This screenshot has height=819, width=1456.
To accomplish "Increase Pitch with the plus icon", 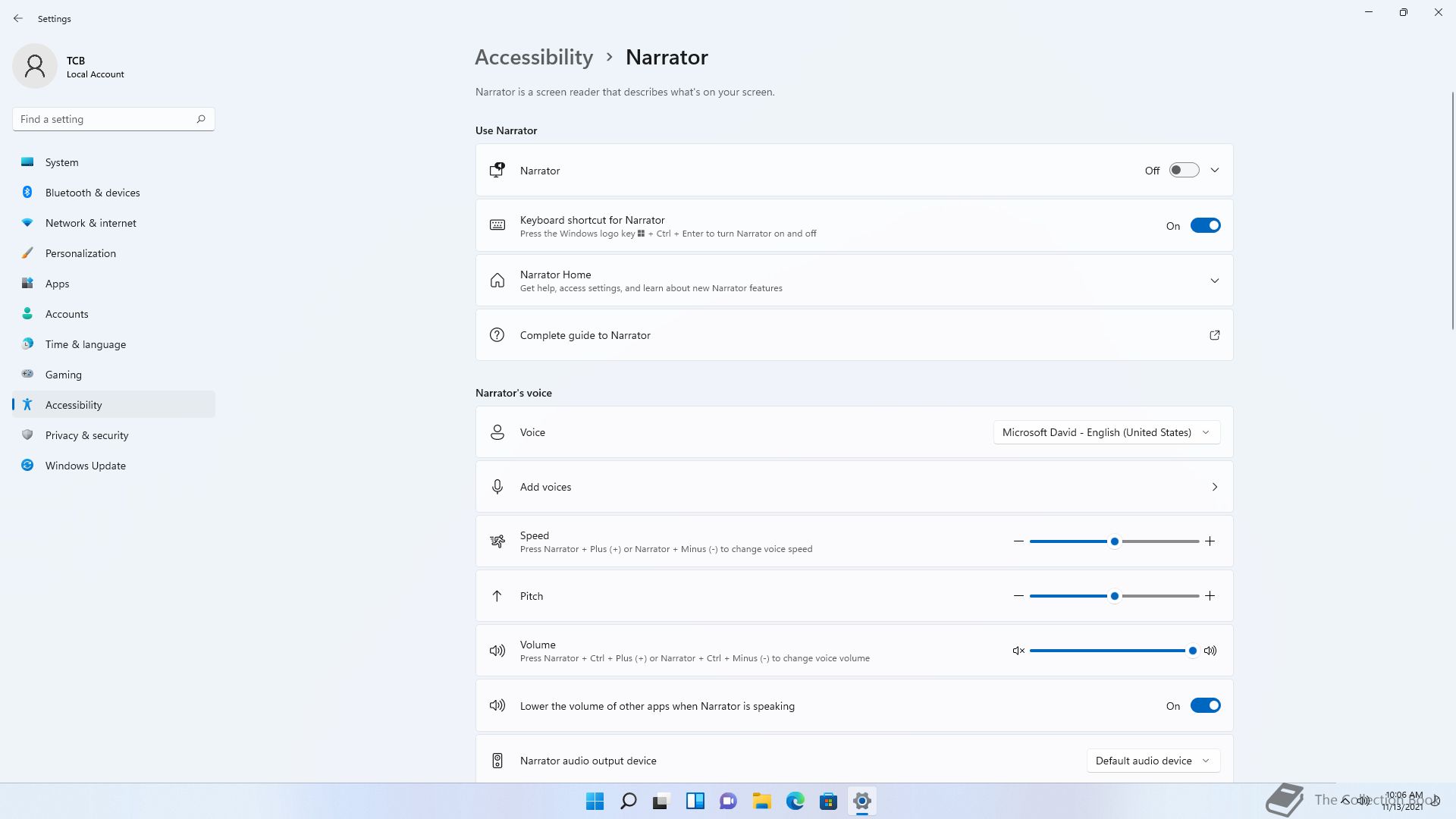I will pyautogui.click(x=1210, y=596).
